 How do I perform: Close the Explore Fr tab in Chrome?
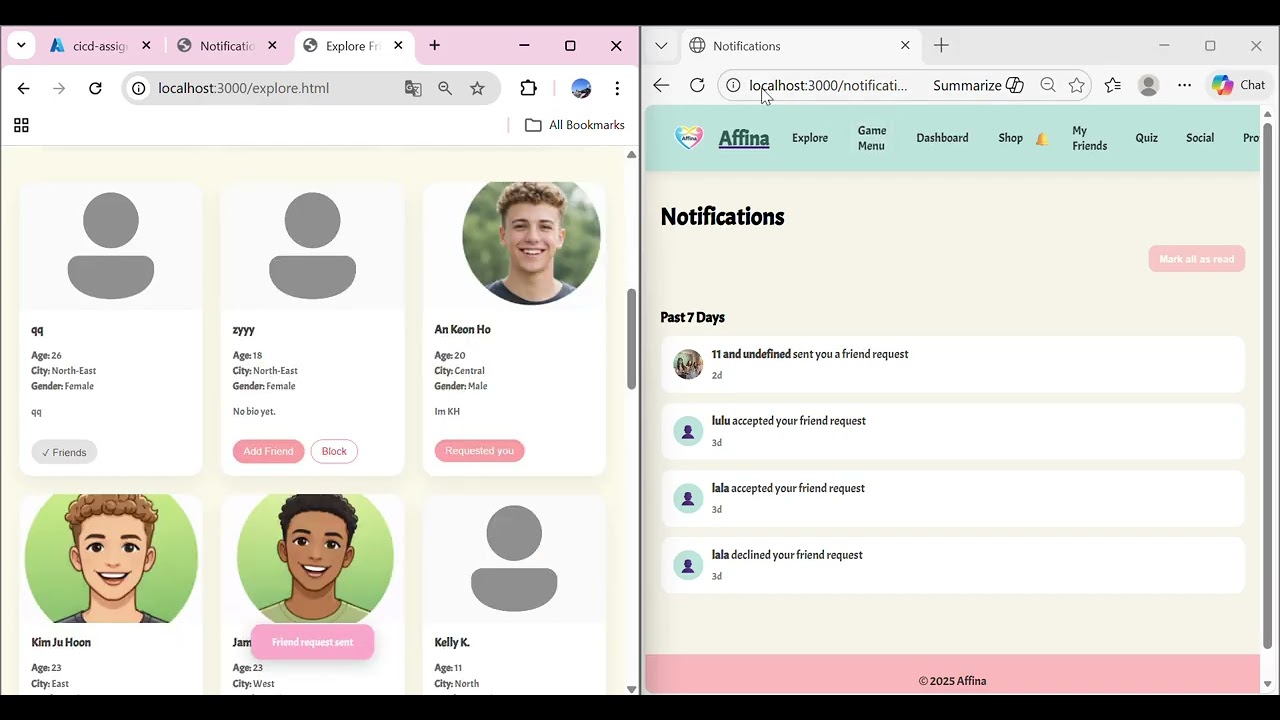pyautogui.click(x=398, y=45)
